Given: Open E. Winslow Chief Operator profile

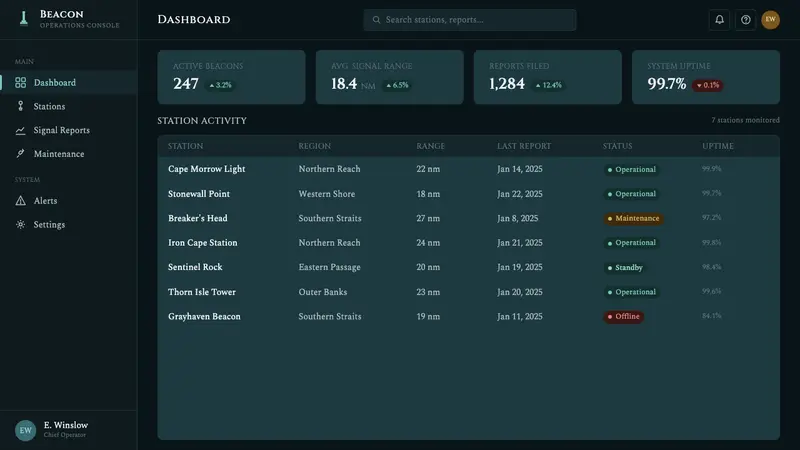Looking at the screenshot, I should [68, 430].
